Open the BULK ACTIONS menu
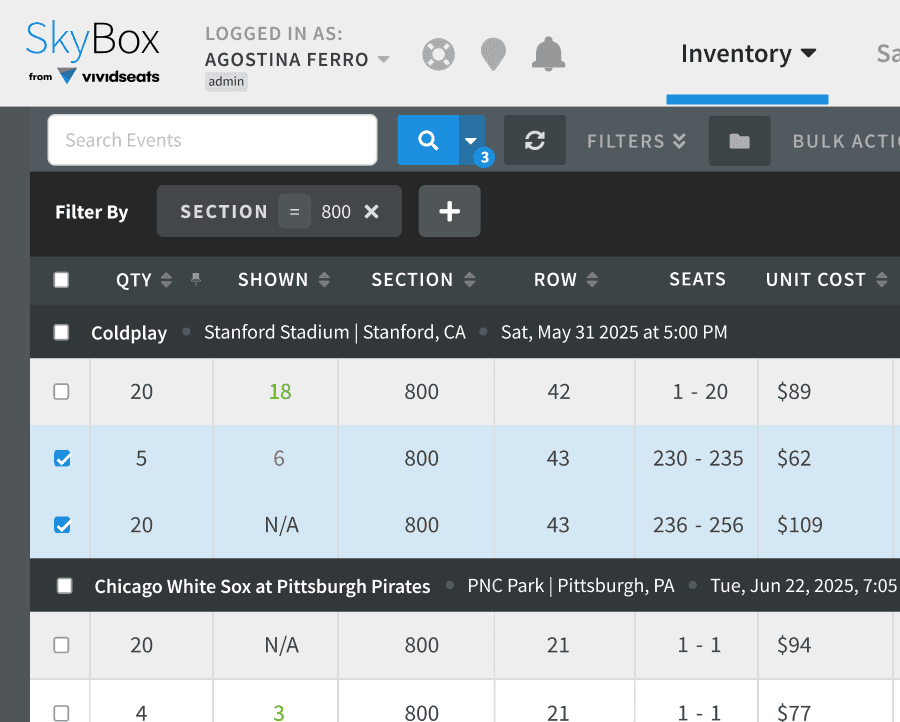The height and width of the screenshot is (722, 900). coord(845,141)
